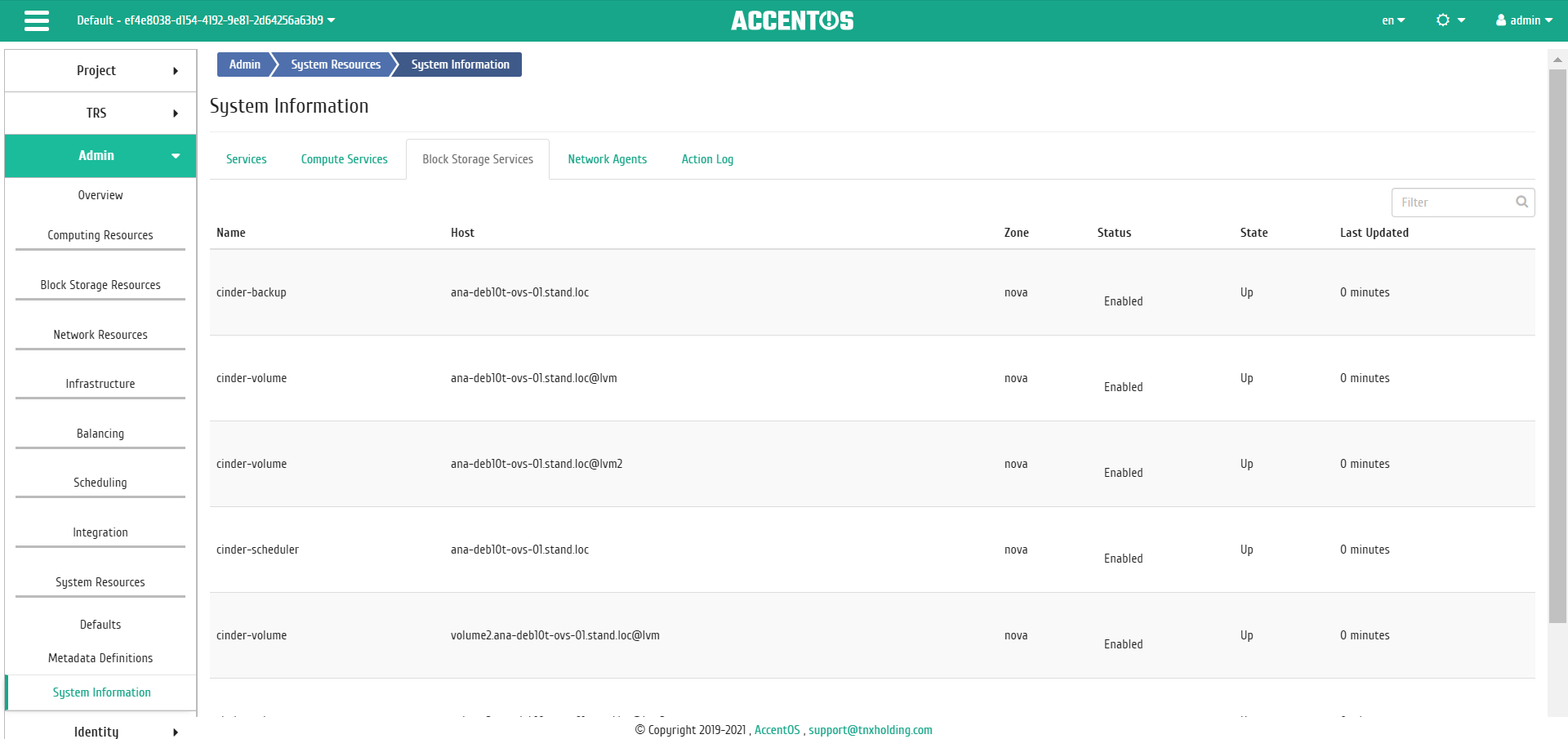Screen dimensions: 1568x739
Task: Sort by the State column header
Action: (1254, 233)
